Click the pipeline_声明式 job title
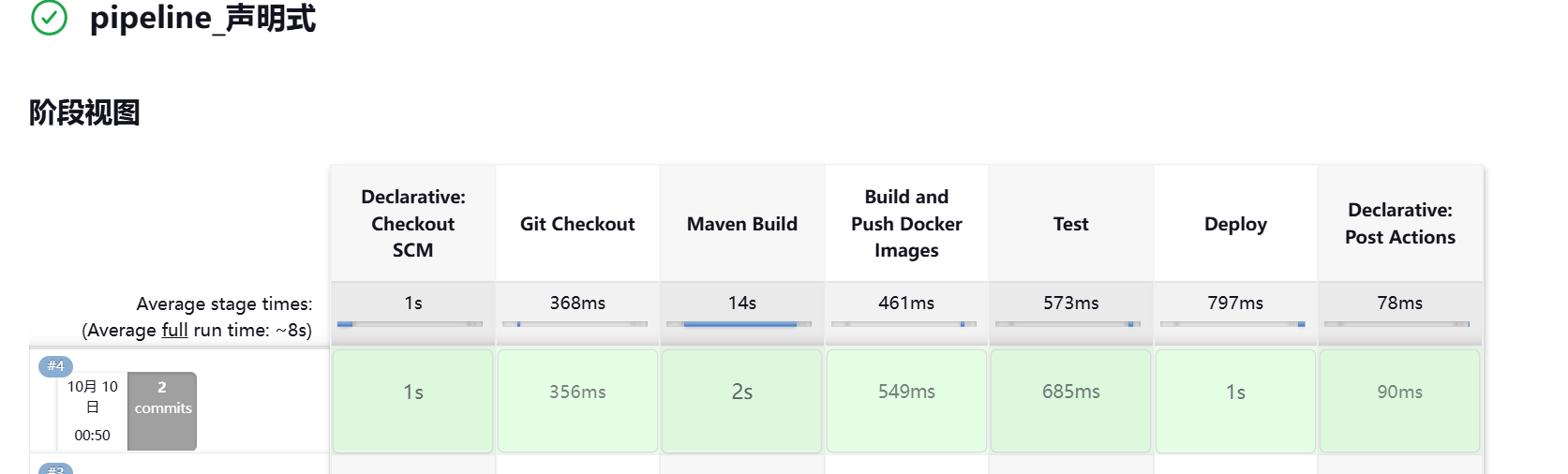This screenshot has width=1568, height=474. [202, 18]
